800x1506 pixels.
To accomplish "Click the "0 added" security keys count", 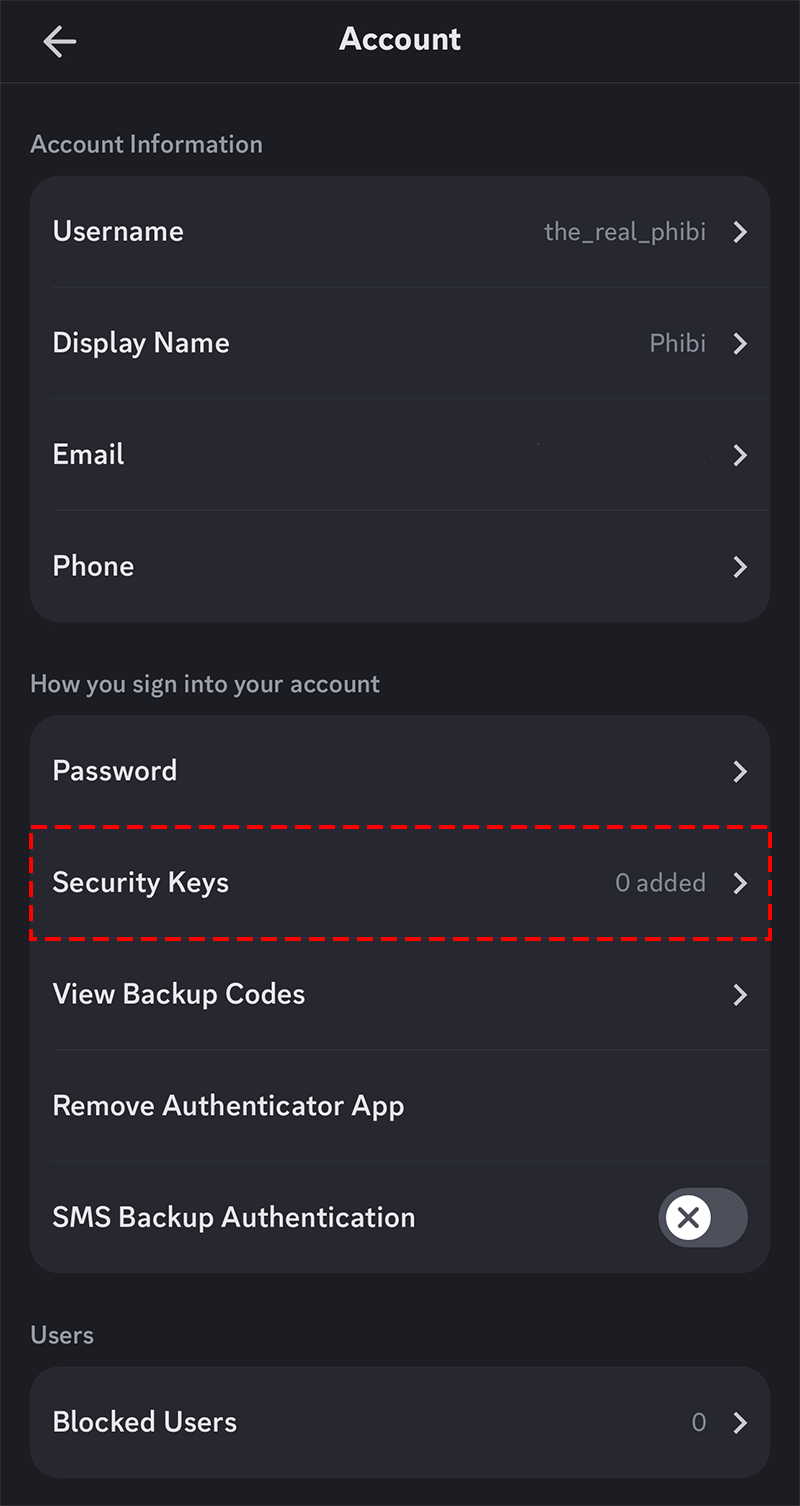I will [660, 883].
